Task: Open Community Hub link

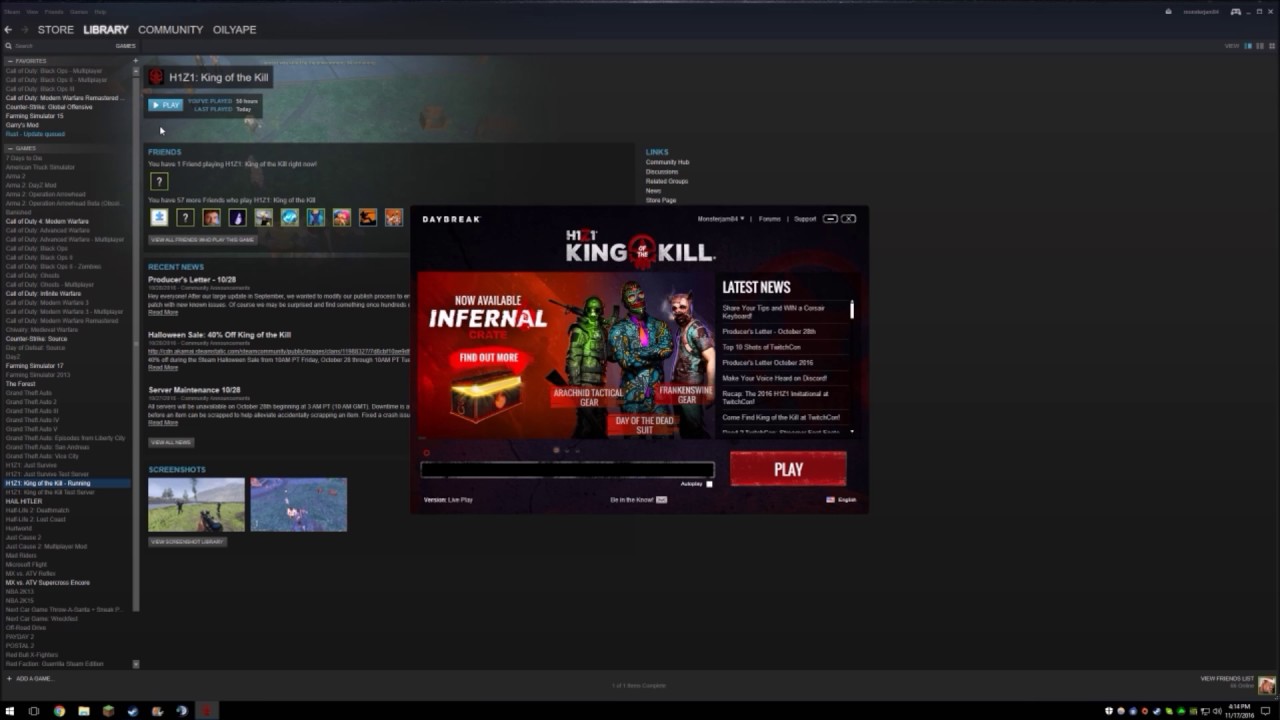Action: (x=667, y=162)
